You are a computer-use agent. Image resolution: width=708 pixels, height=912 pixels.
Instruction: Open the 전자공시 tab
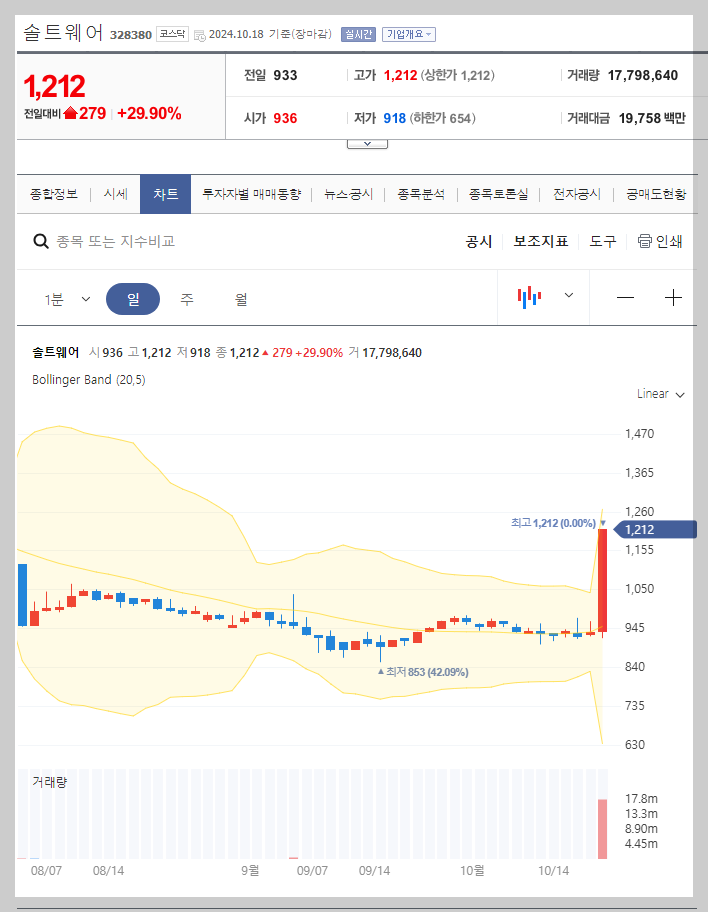coord(577,194)
